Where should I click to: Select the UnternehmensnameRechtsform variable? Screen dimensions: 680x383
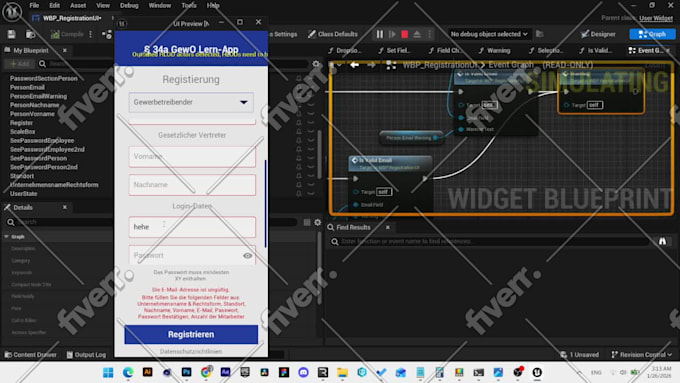point(54,185)
